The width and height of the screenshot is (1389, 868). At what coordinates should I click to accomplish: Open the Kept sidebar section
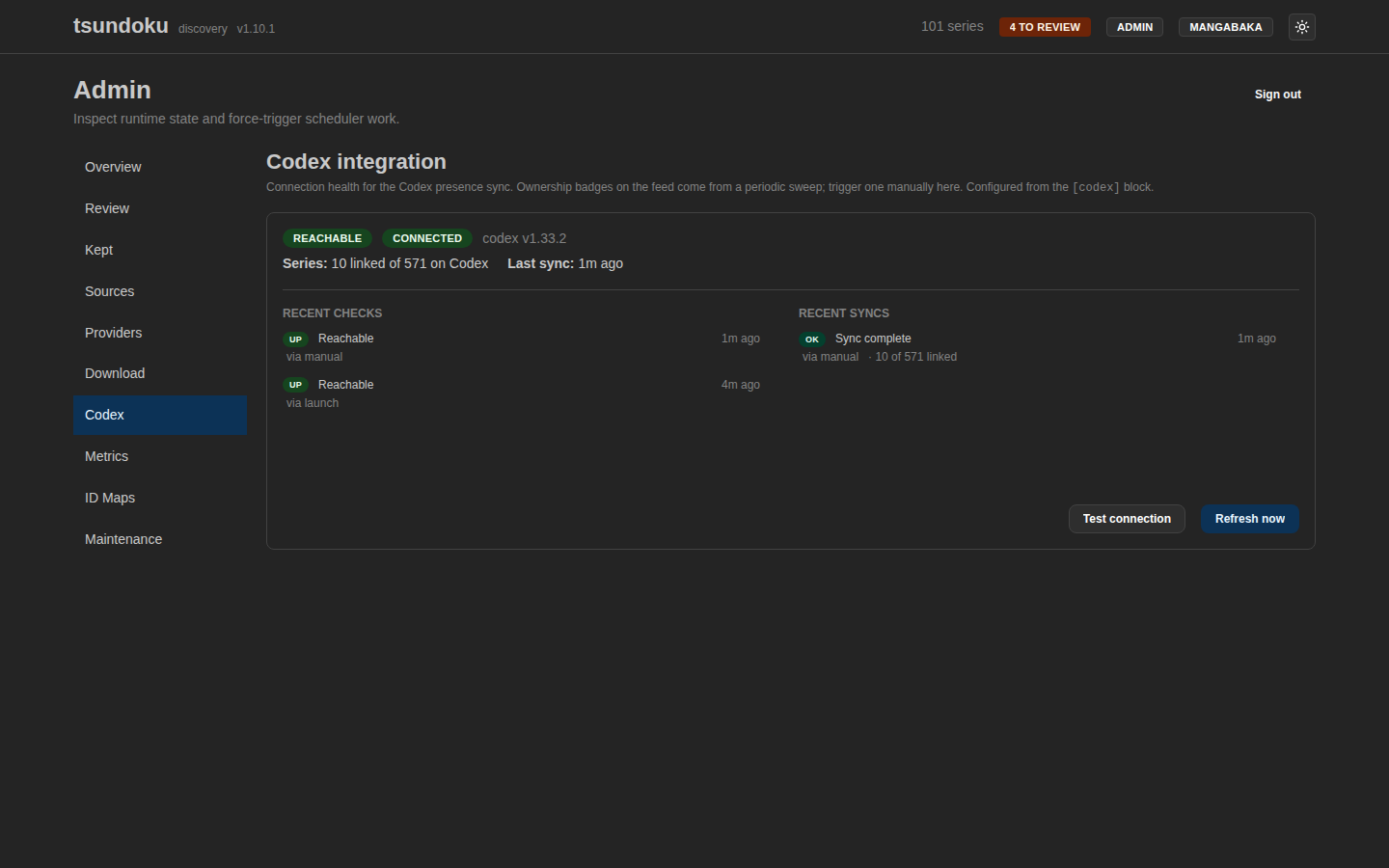pos(160,250)
